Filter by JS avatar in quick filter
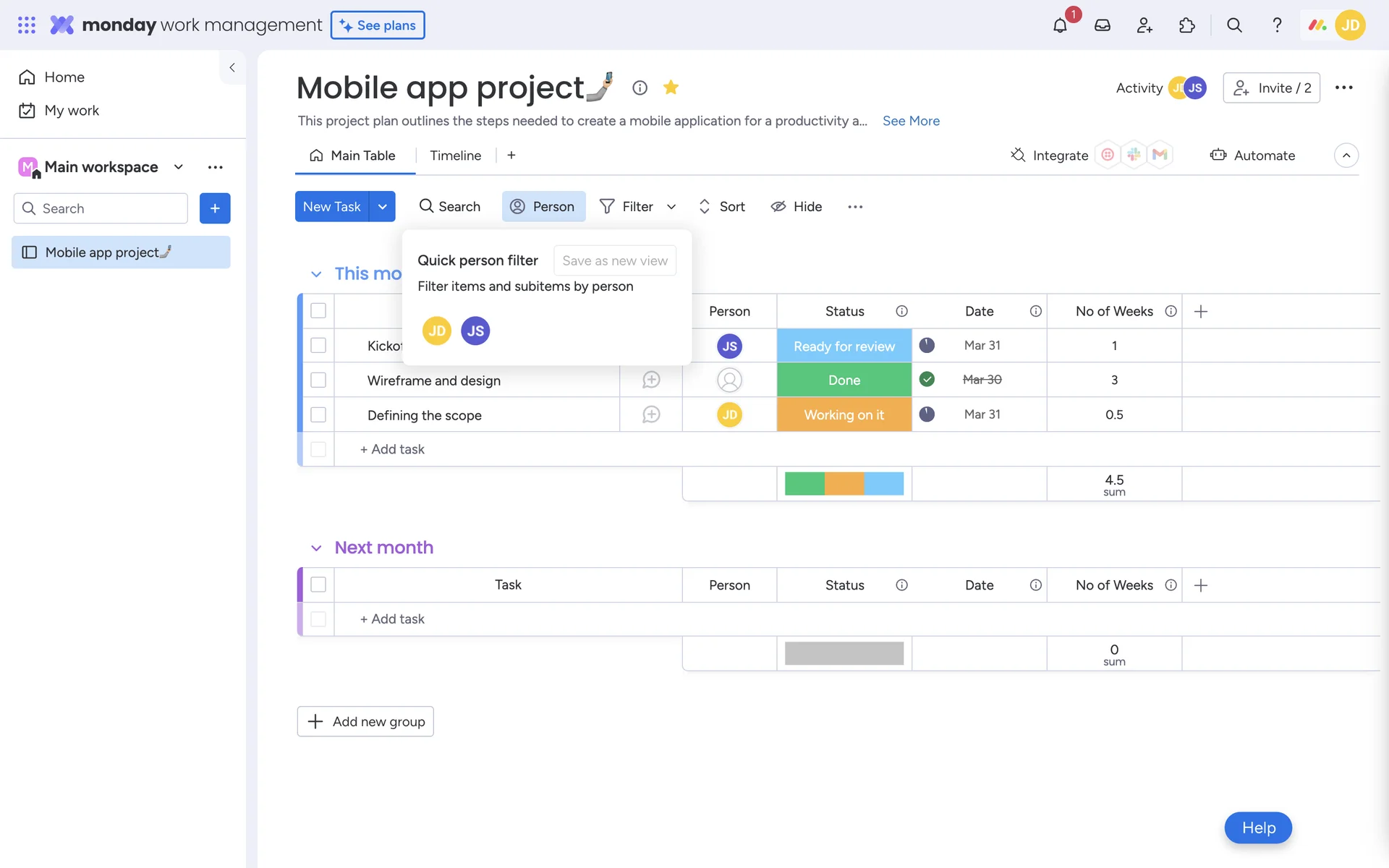1389x868 pixels. [x=475, y=331]
